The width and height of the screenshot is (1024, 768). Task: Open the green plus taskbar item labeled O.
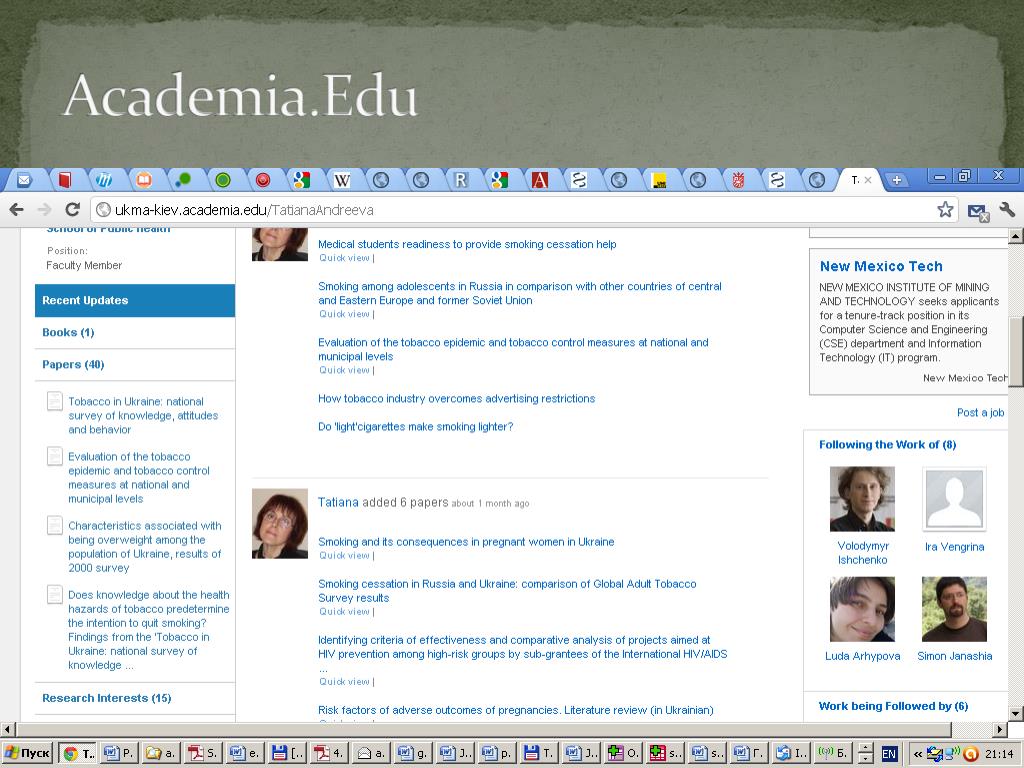click(623, 753)
